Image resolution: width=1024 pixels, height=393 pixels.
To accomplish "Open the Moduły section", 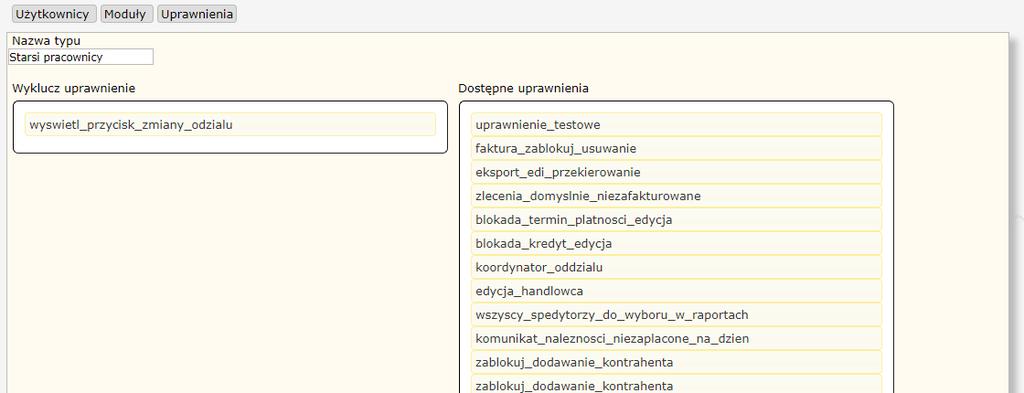I will pyautogui.click(x=127, y=14).
